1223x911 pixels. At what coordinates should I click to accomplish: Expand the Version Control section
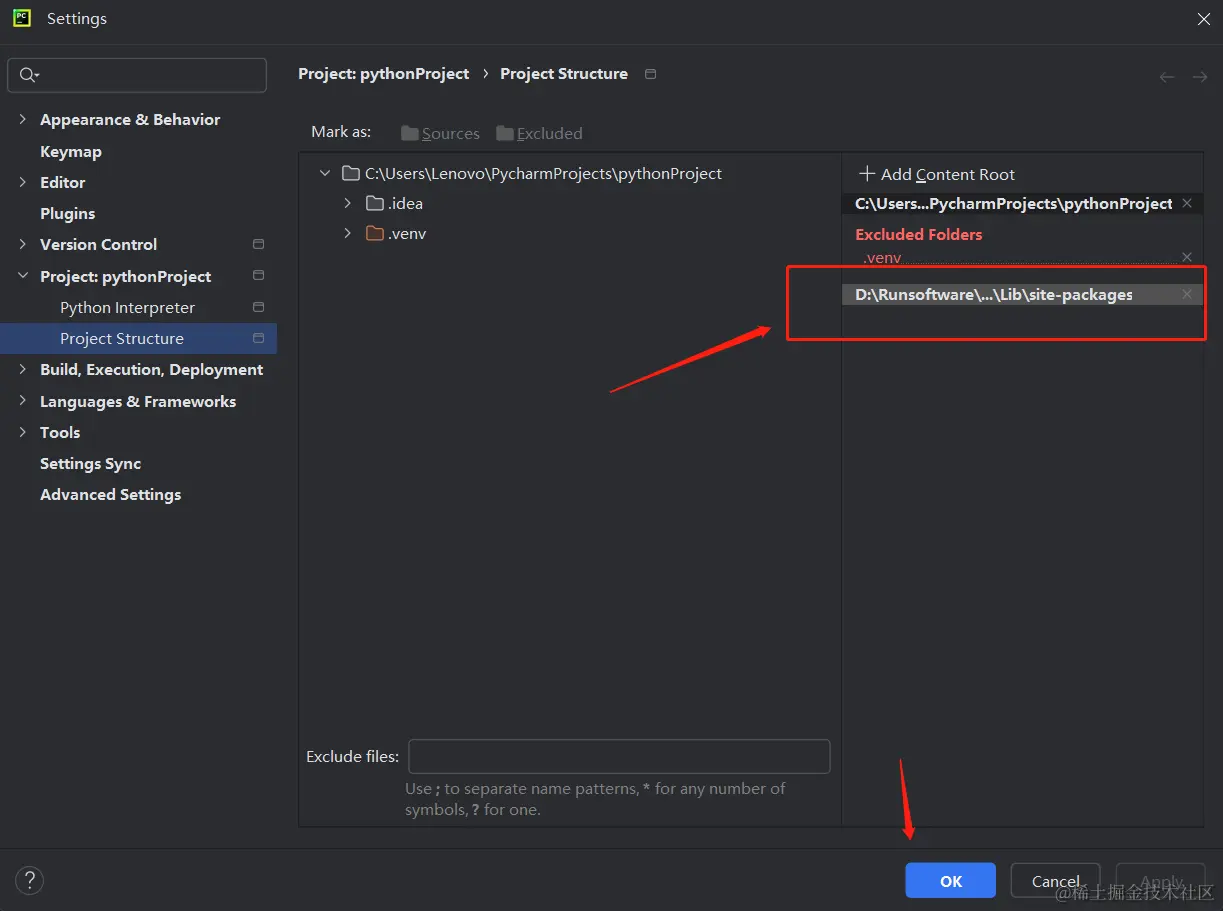coord(22,244)
